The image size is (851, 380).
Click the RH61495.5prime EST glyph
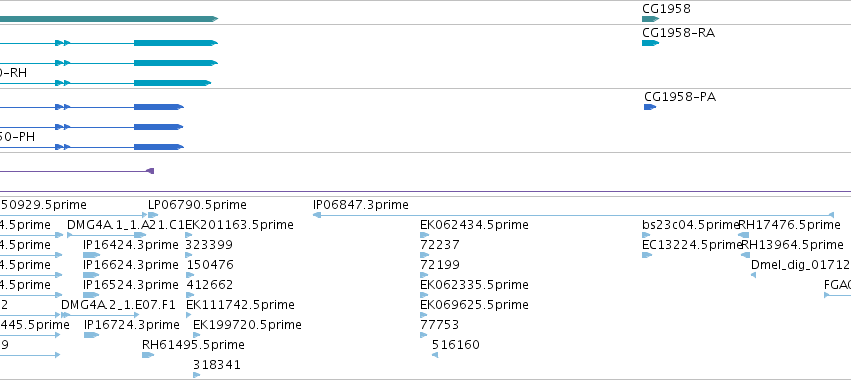click(148, 355)
